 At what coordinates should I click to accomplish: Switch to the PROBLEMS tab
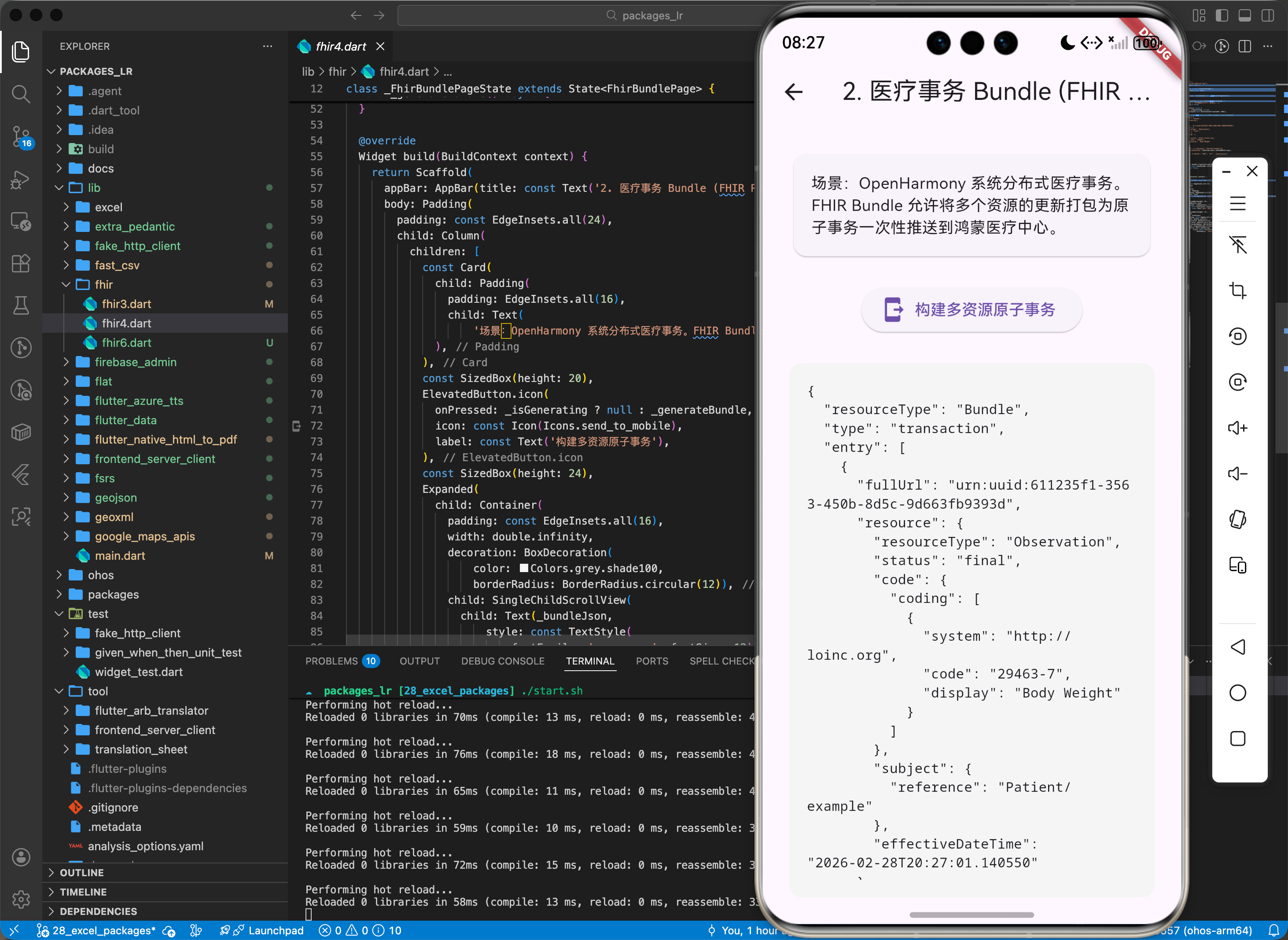click(331, 661)
